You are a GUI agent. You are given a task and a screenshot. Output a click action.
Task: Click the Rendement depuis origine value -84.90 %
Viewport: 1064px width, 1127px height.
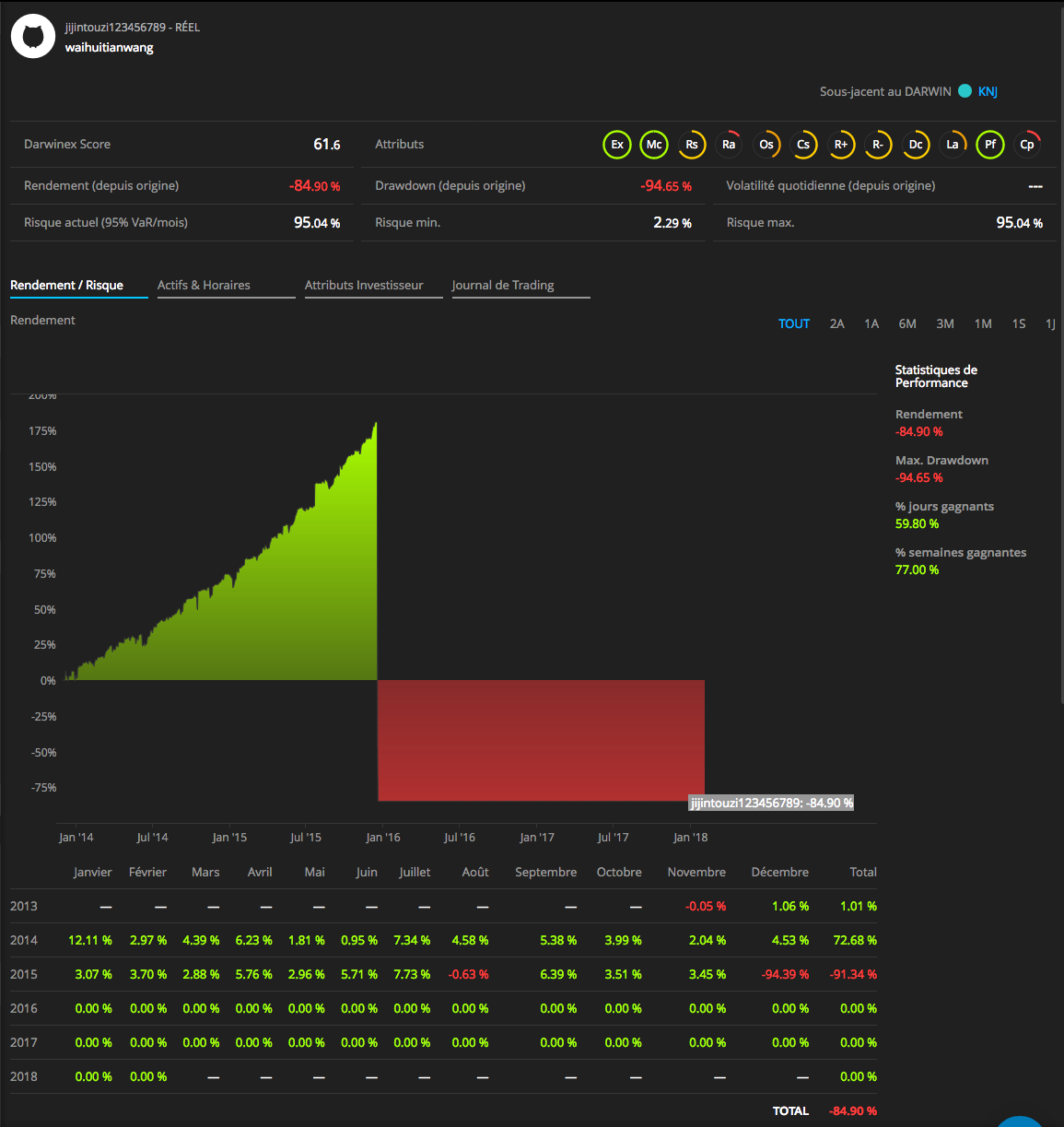click(x=315, y=186)
